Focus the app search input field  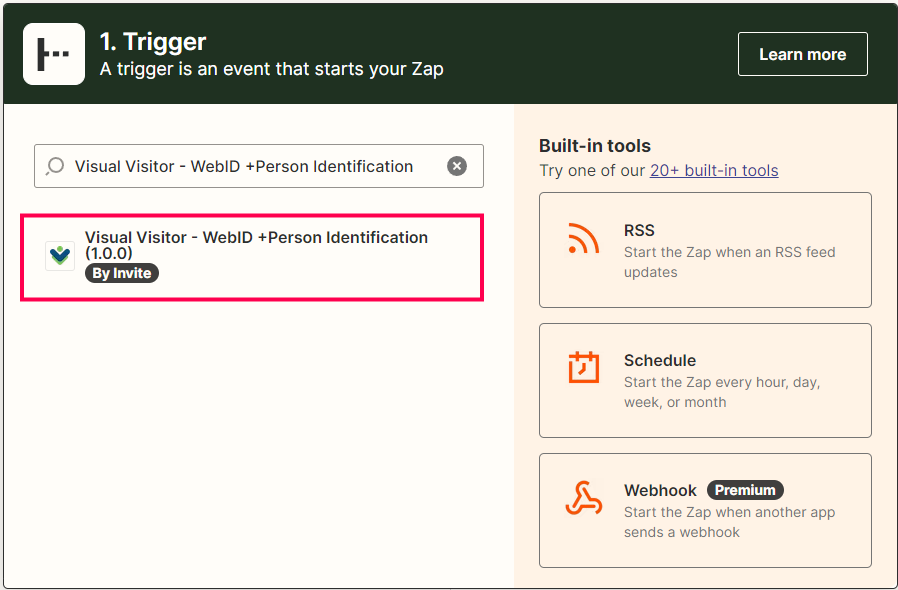click(259, 166)
